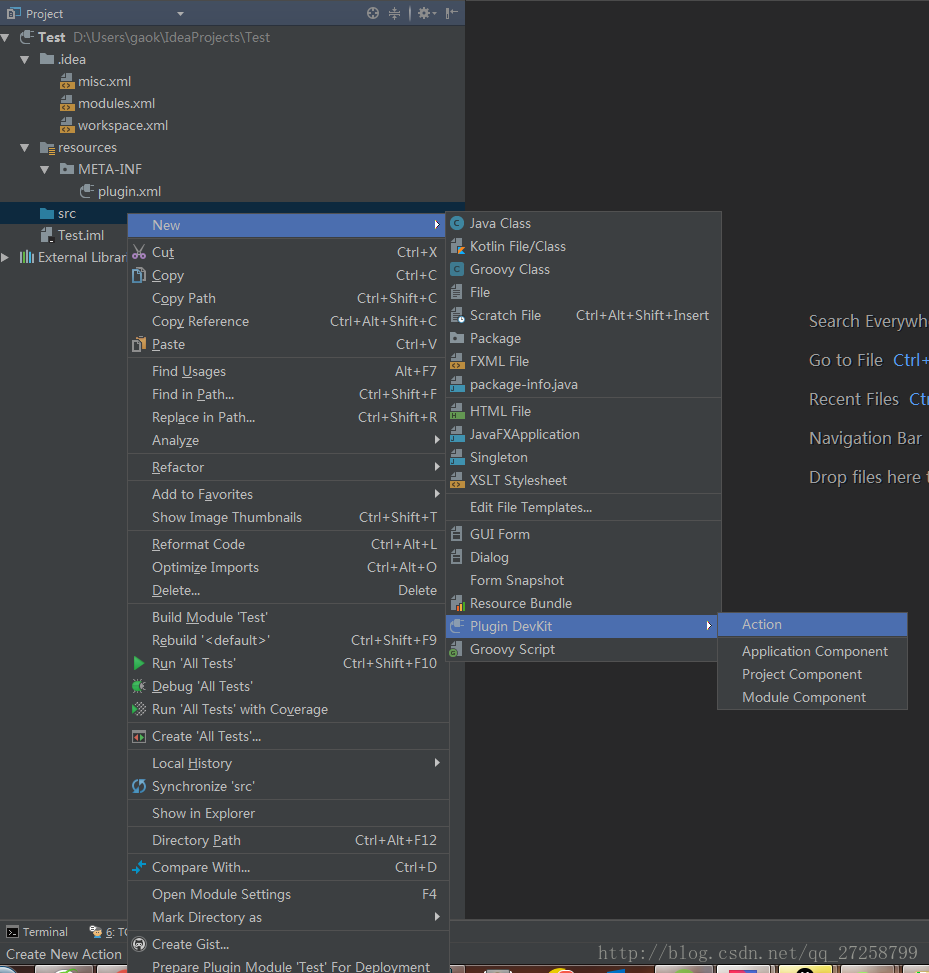Select Test.iml file in tree
The width and height of the screenshot is (929, 973).
[x=81, y=236]
